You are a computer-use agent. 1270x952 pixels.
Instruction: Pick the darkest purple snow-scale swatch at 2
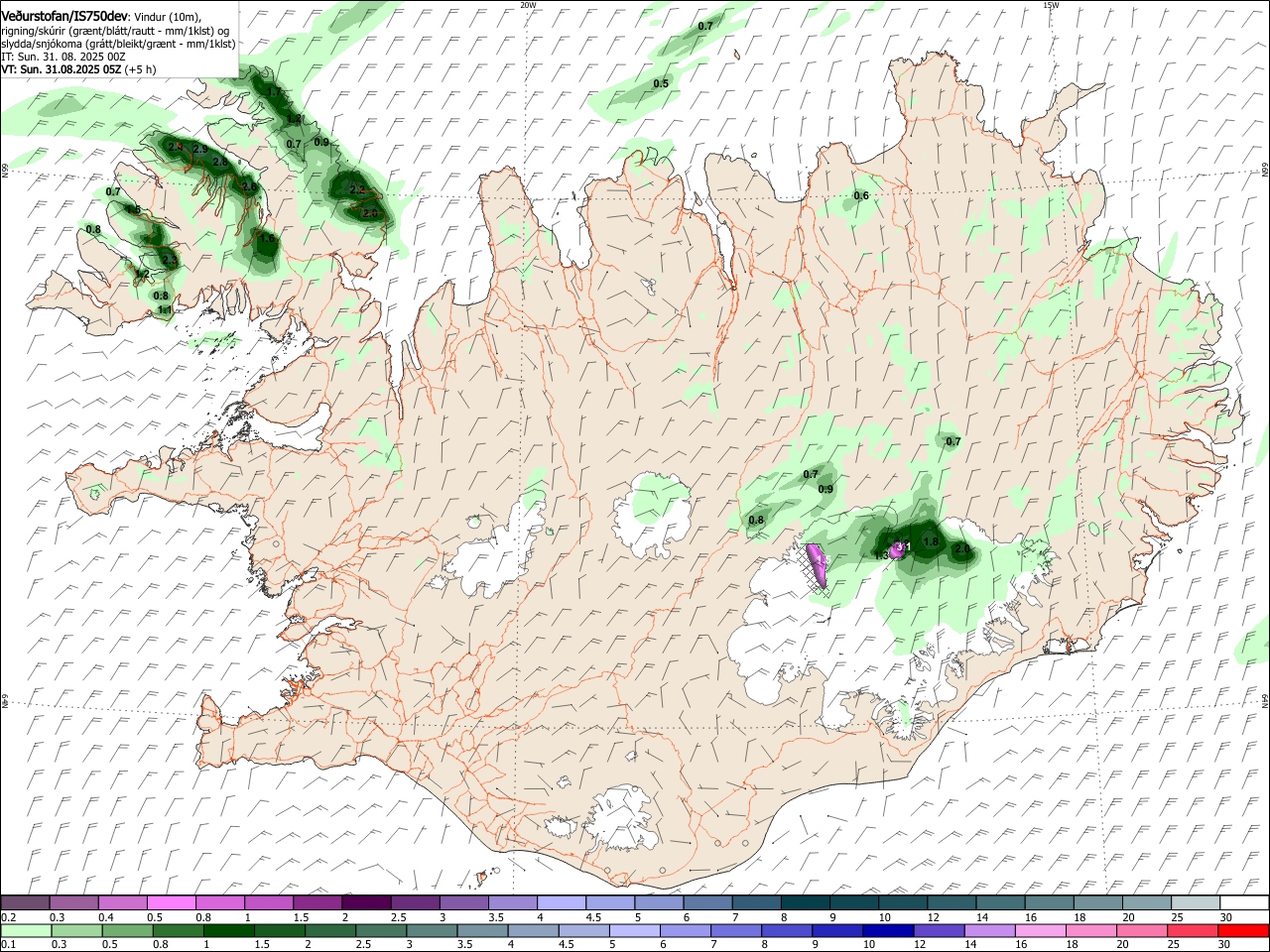point(366,902)
